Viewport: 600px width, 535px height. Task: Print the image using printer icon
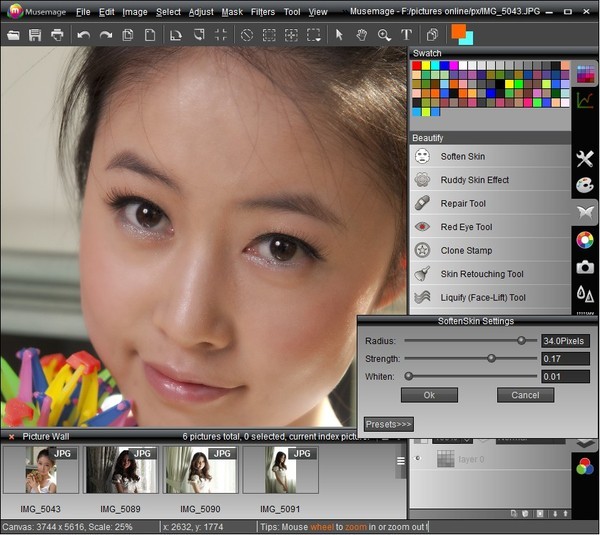click(57, 35)
